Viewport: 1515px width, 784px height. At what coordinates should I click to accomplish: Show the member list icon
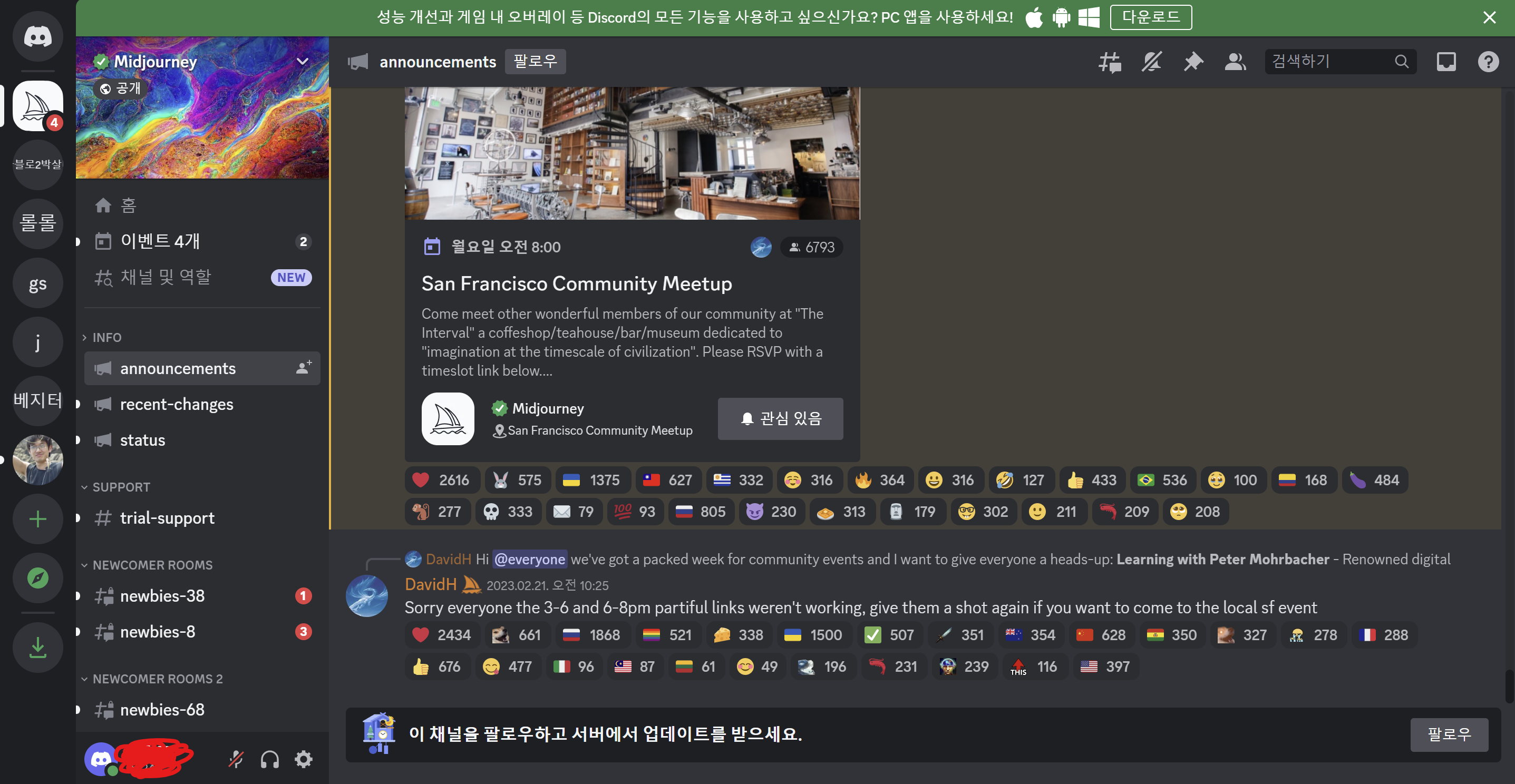tap(1235, 62)
